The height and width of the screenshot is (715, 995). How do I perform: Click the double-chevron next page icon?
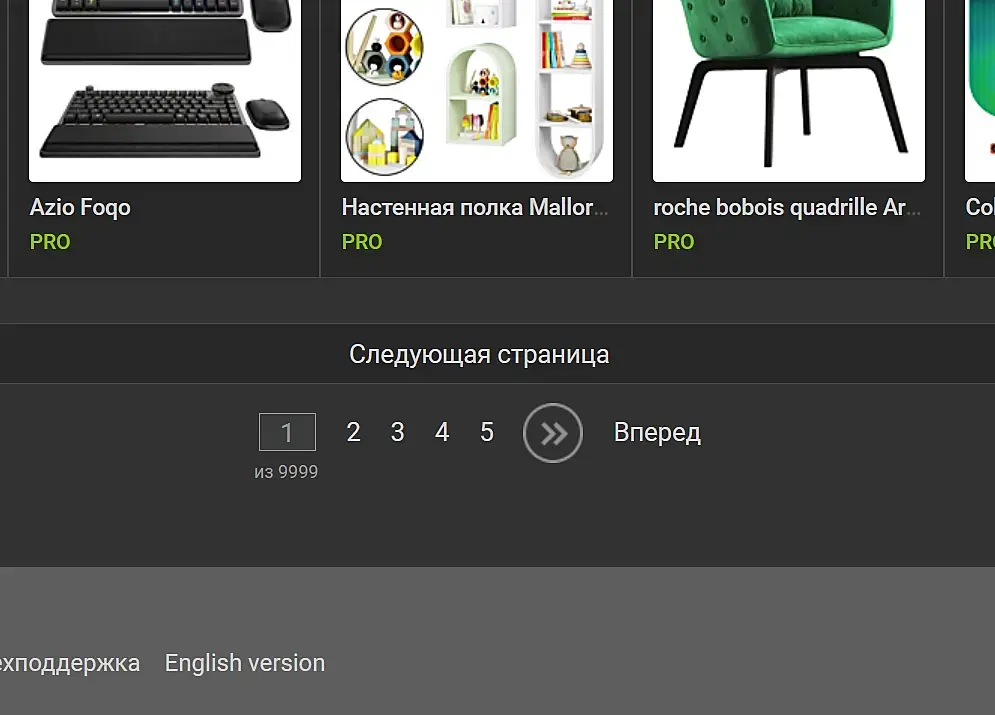point(553,433)
